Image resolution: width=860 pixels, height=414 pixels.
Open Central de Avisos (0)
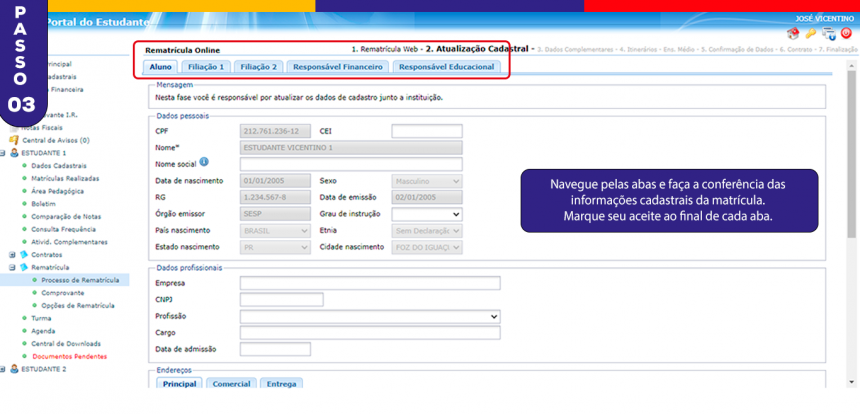point(55,140)
